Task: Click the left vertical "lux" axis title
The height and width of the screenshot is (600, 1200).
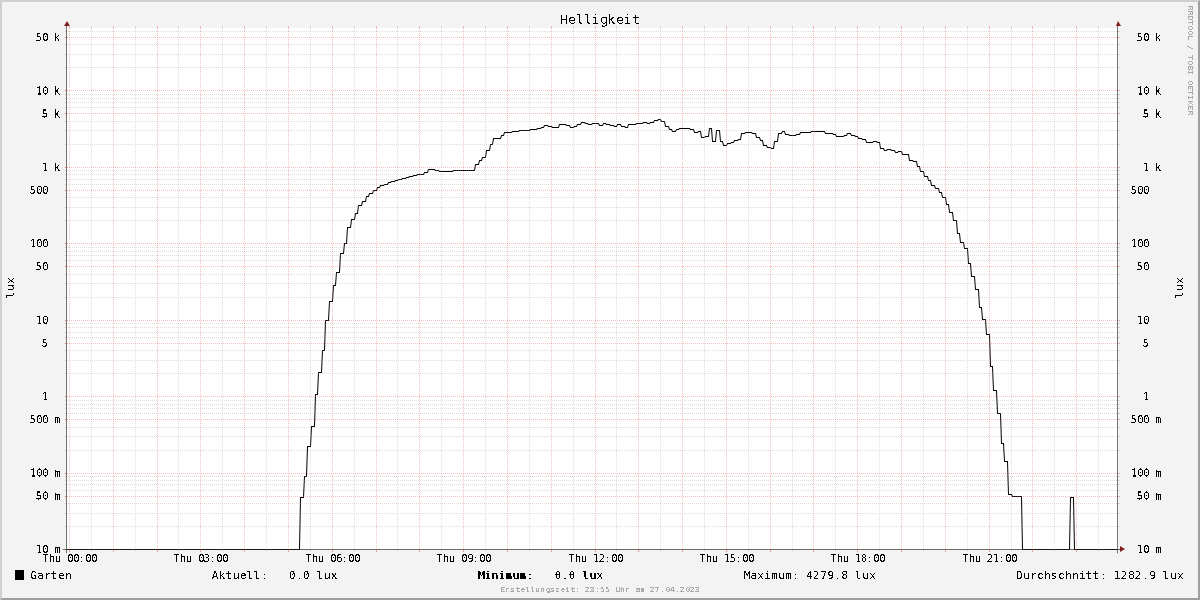Action: [10, 288]
